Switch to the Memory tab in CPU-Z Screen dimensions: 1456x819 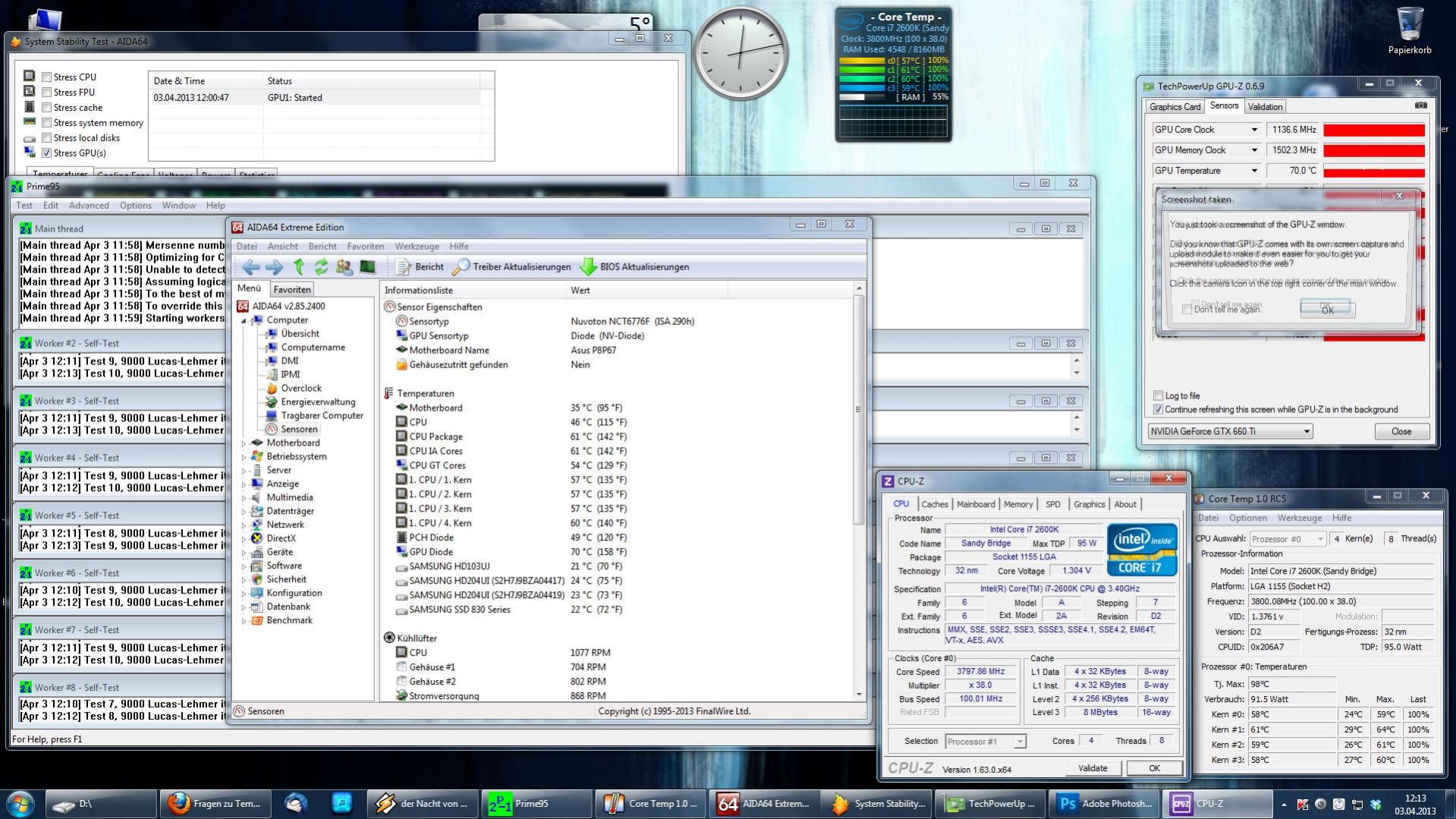click(1017, 504)
